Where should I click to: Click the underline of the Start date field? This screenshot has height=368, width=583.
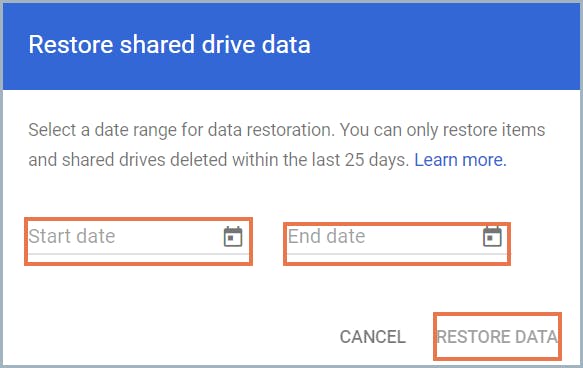pos(138,254)
